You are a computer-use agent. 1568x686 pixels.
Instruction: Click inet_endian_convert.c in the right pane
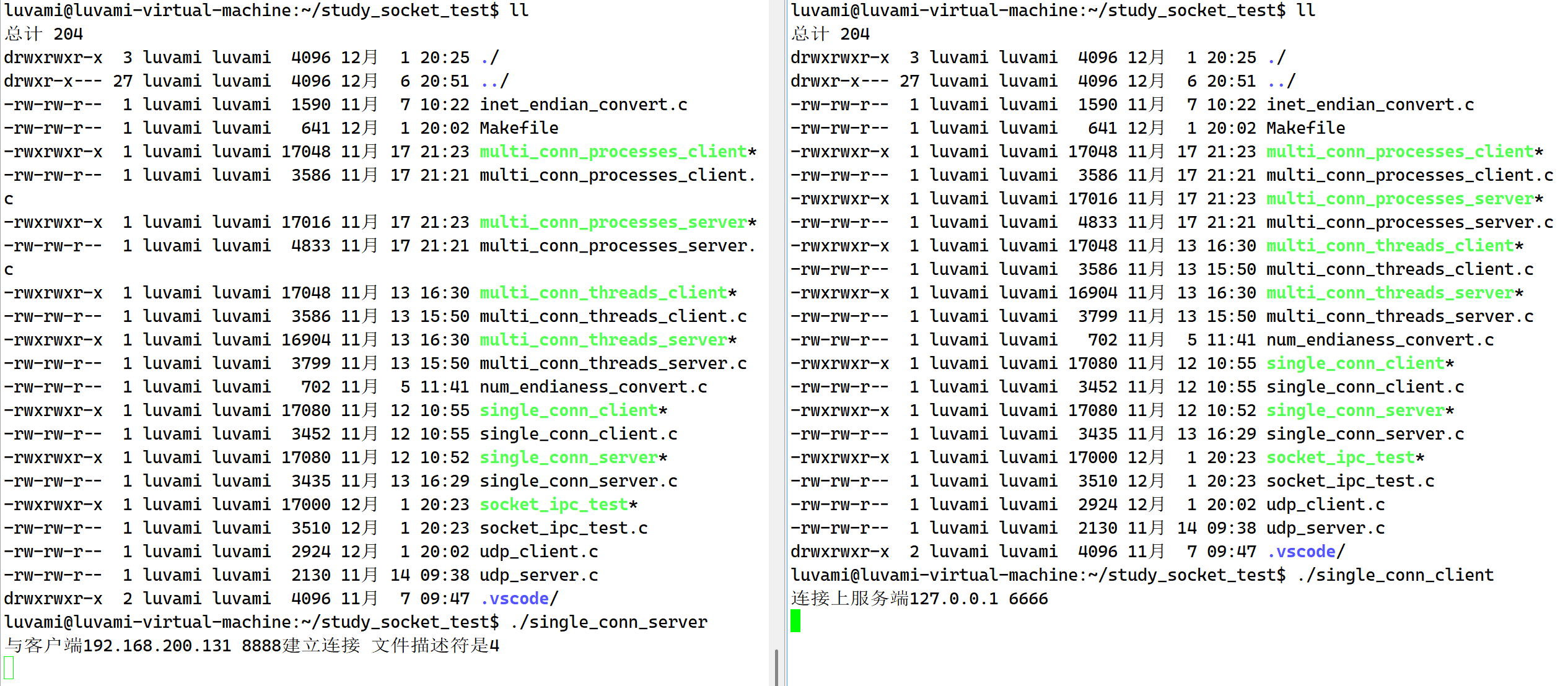(1370, 105)
